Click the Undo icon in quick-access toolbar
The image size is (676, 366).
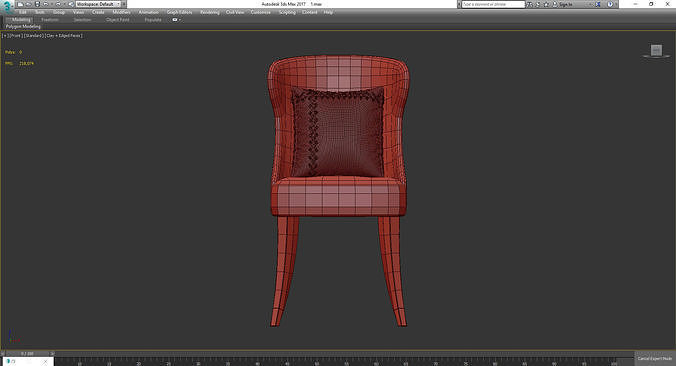(x=45, y=4)
